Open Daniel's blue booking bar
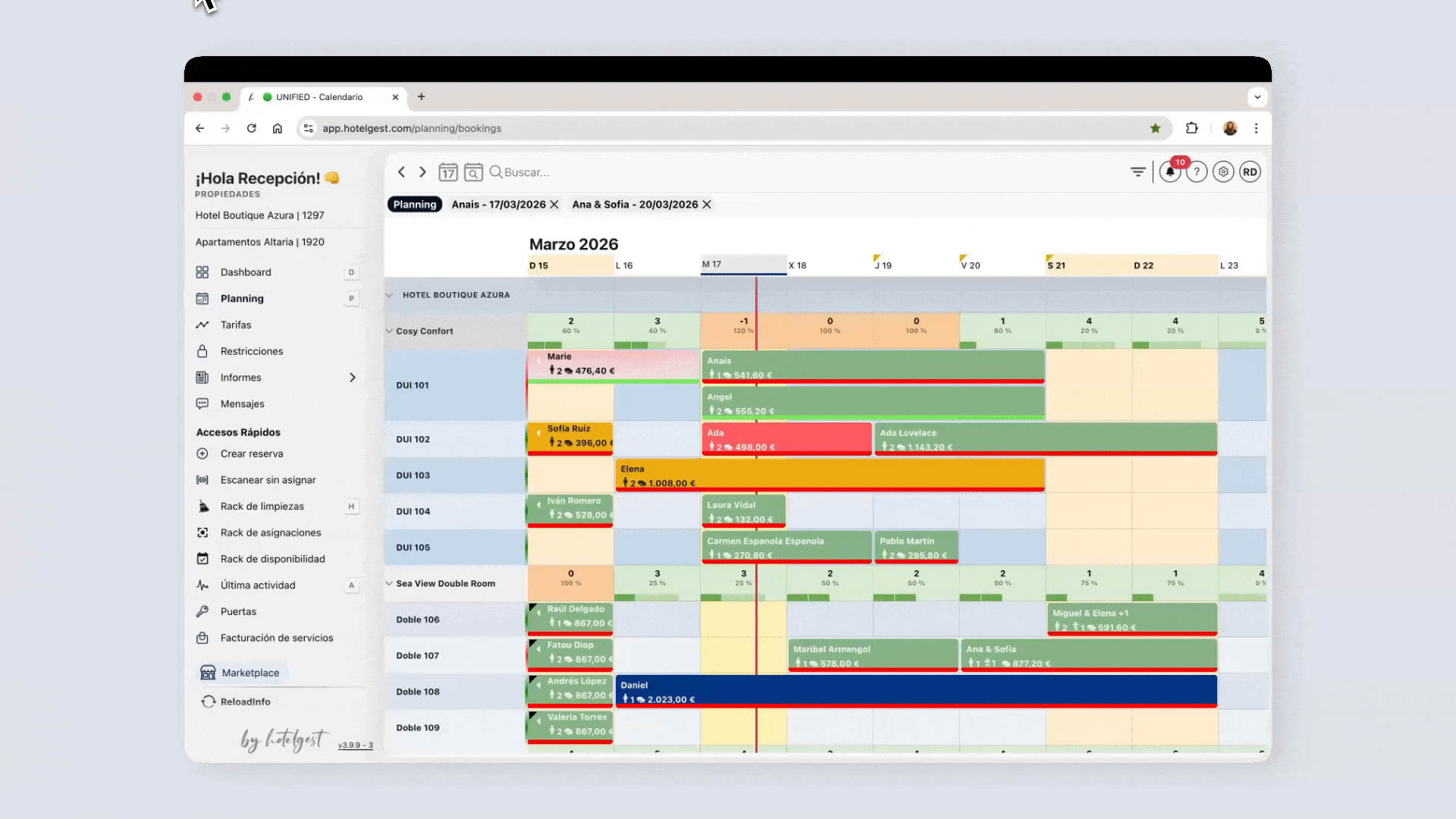Image resolution: width=1456 pixels, height=819 pixels. point(916,692)
